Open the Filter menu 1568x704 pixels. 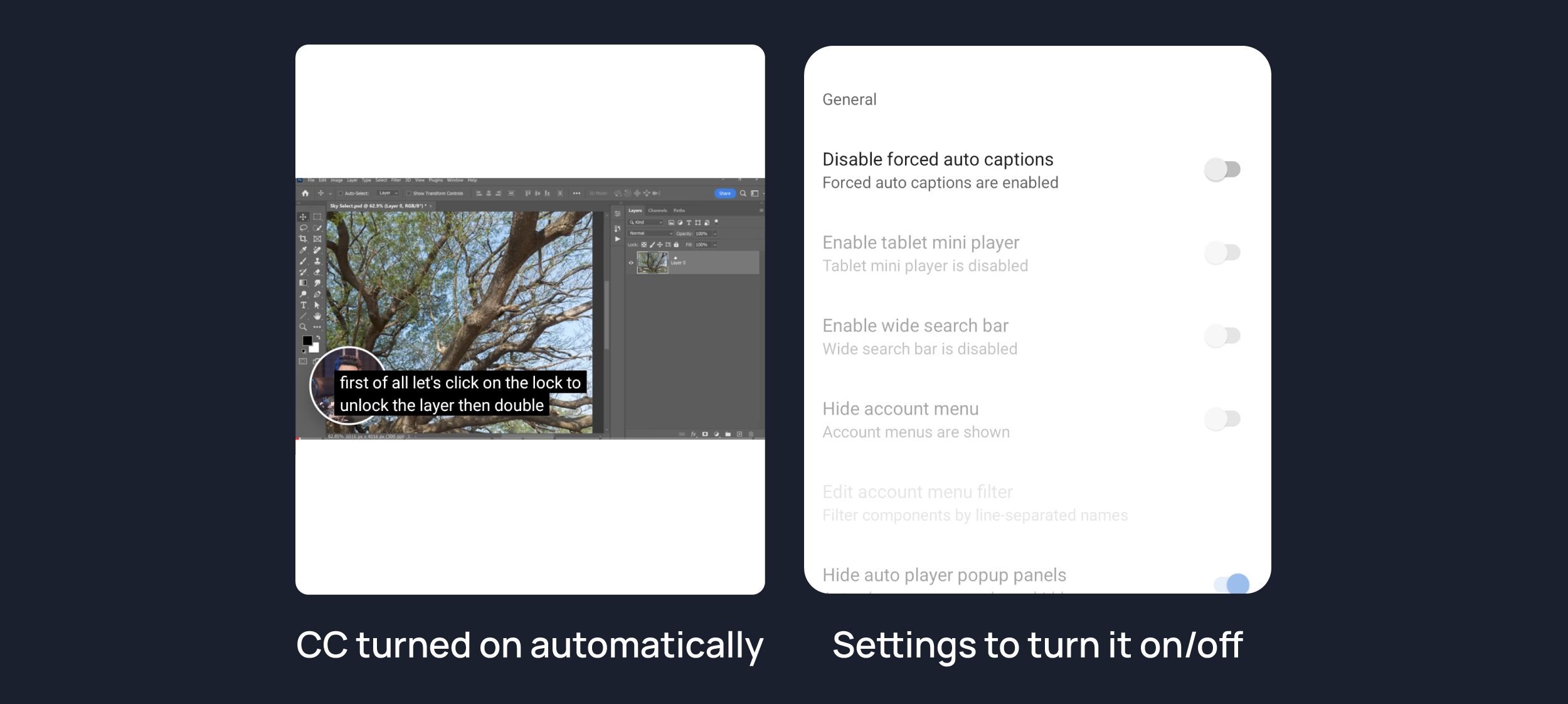point(396,180)
